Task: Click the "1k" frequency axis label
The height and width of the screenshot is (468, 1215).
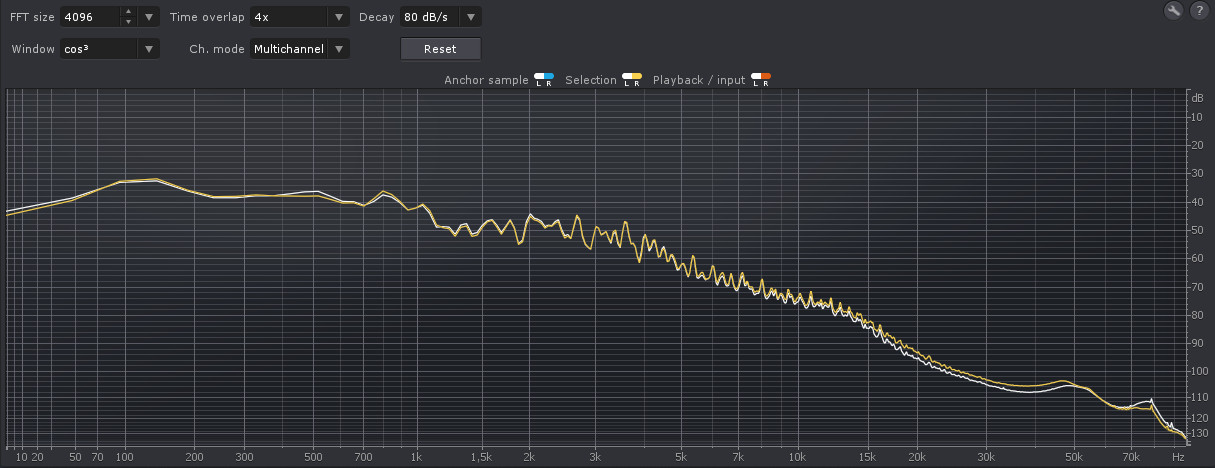Action: point(416,456)
